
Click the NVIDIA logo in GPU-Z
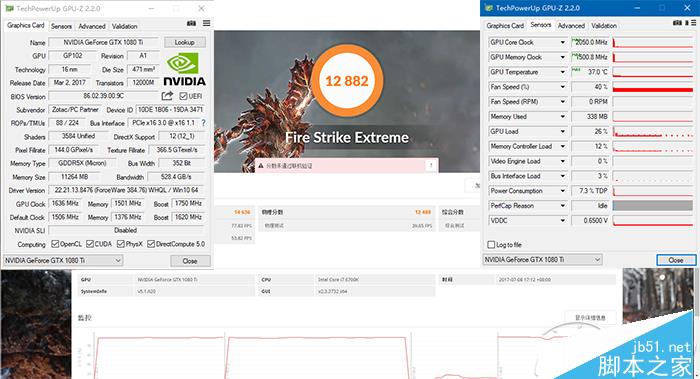[184, 69]
